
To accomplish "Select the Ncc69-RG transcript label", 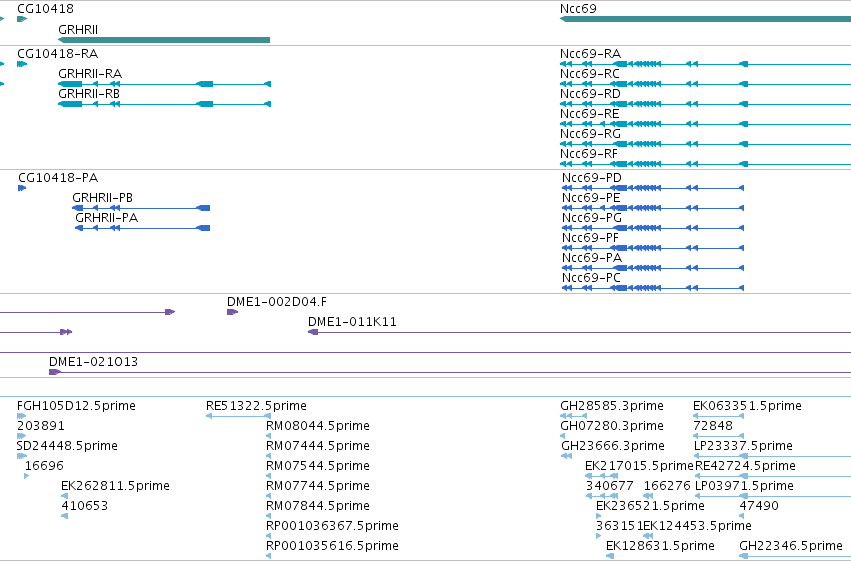I will 590,134.
